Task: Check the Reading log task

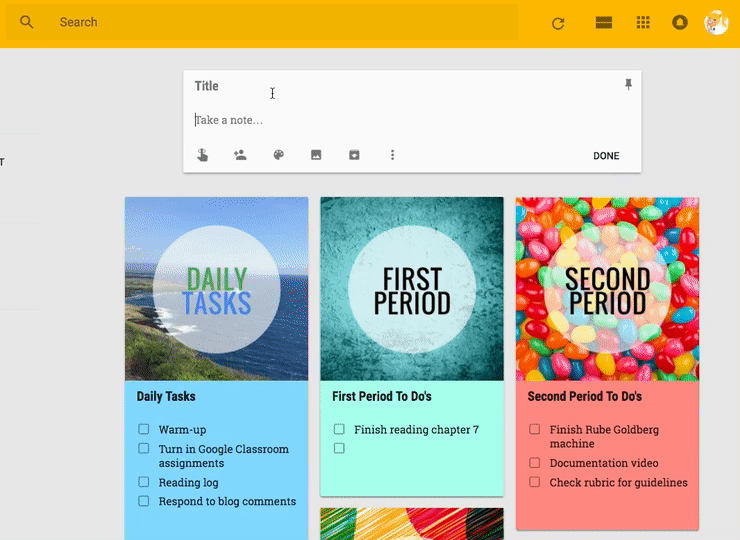Action: 143,482
